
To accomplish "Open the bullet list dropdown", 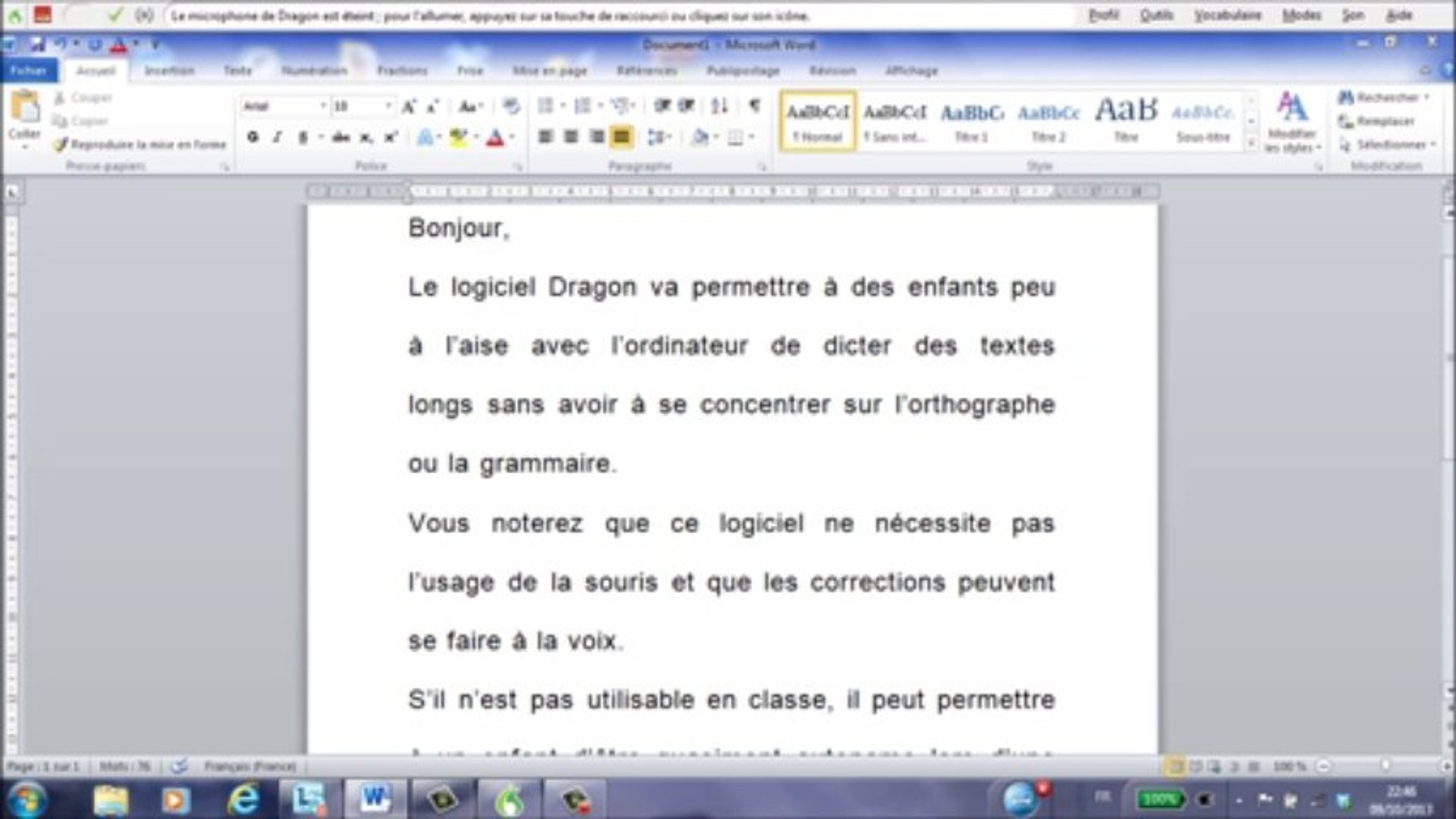I will pyautogui.click(x=562, y=106).
